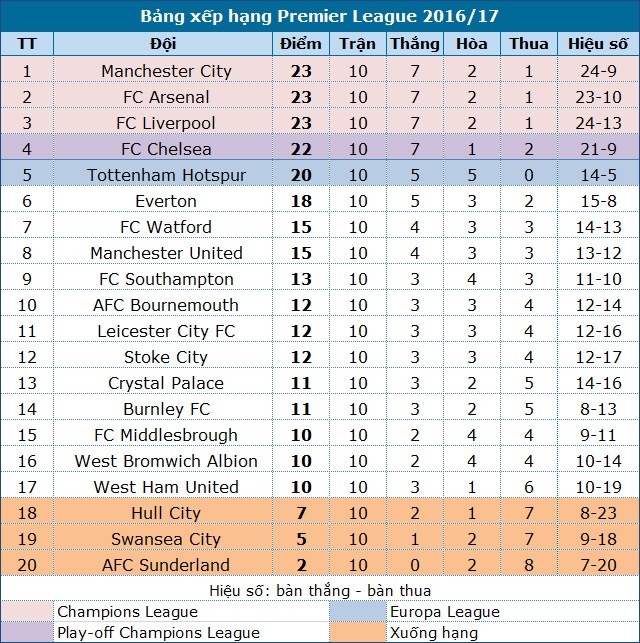The height and width of the screenshot is (643, 640).
Task: Click the Thắng column header
Action: [x=415, y=44]
